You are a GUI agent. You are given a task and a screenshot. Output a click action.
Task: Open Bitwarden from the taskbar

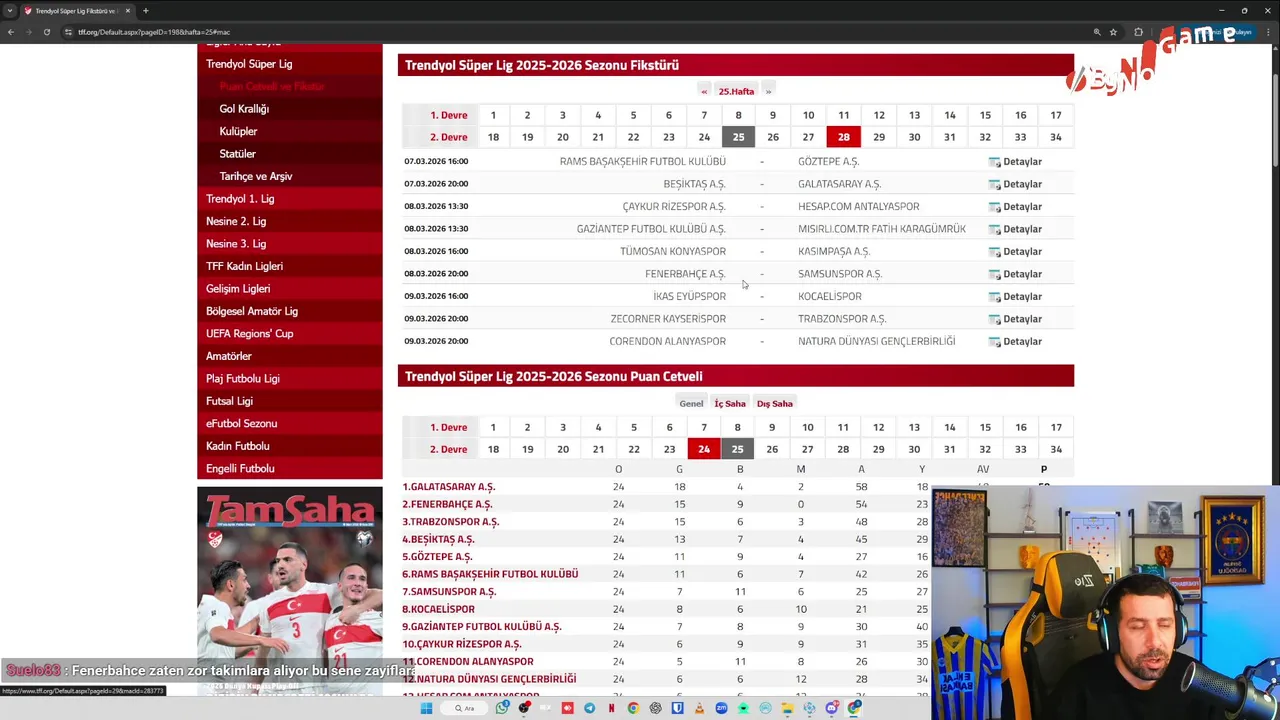(677, 708)
